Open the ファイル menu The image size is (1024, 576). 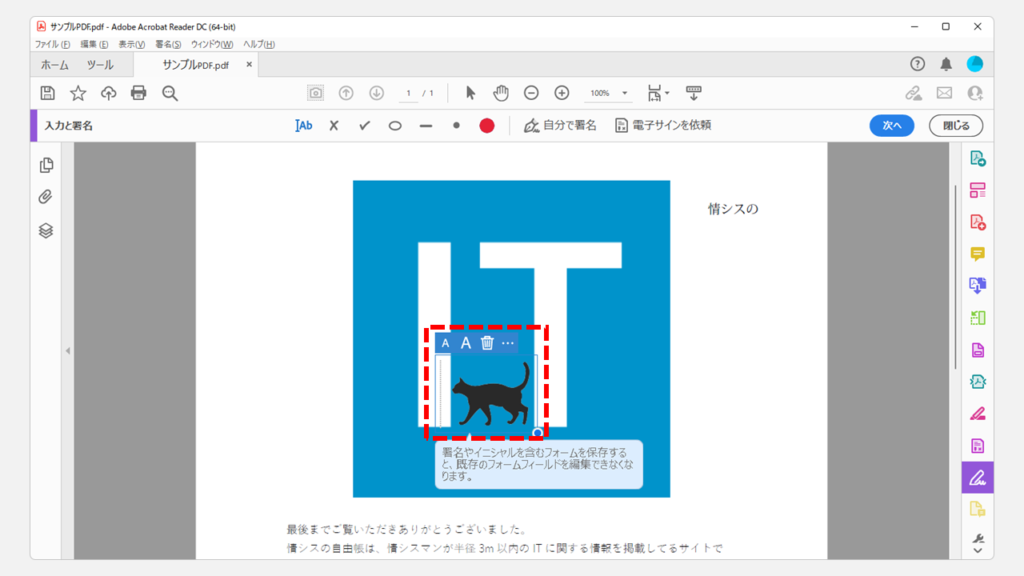coord(52,44)
